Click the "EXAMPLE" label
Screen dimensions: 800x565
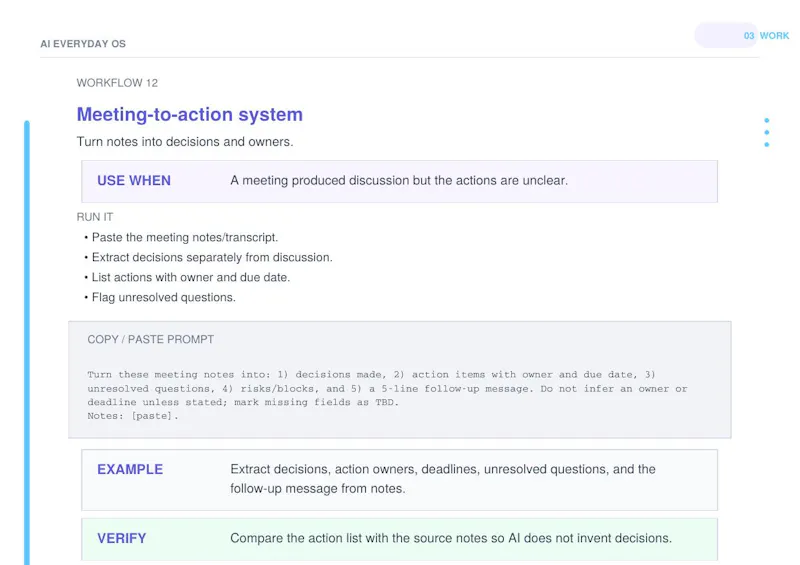click(x=130, y=469)
